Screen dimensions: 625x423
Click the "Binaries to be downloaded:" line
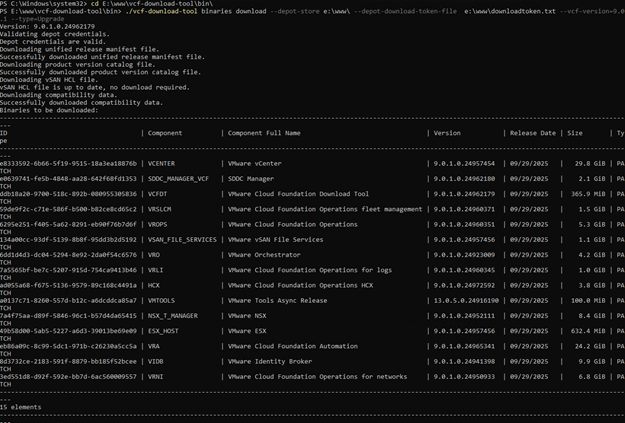(x=49, y=110)
